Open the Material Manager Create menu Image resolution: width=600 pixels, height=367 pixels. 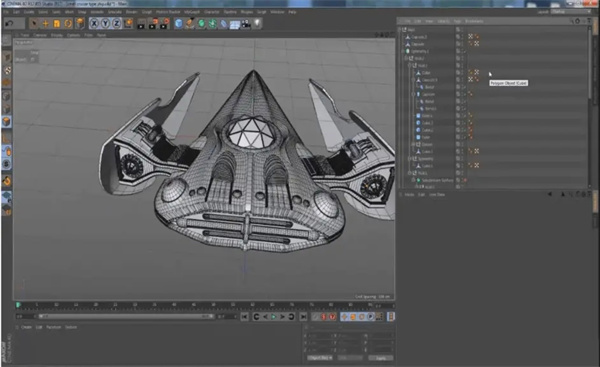(x=26, y=327)
